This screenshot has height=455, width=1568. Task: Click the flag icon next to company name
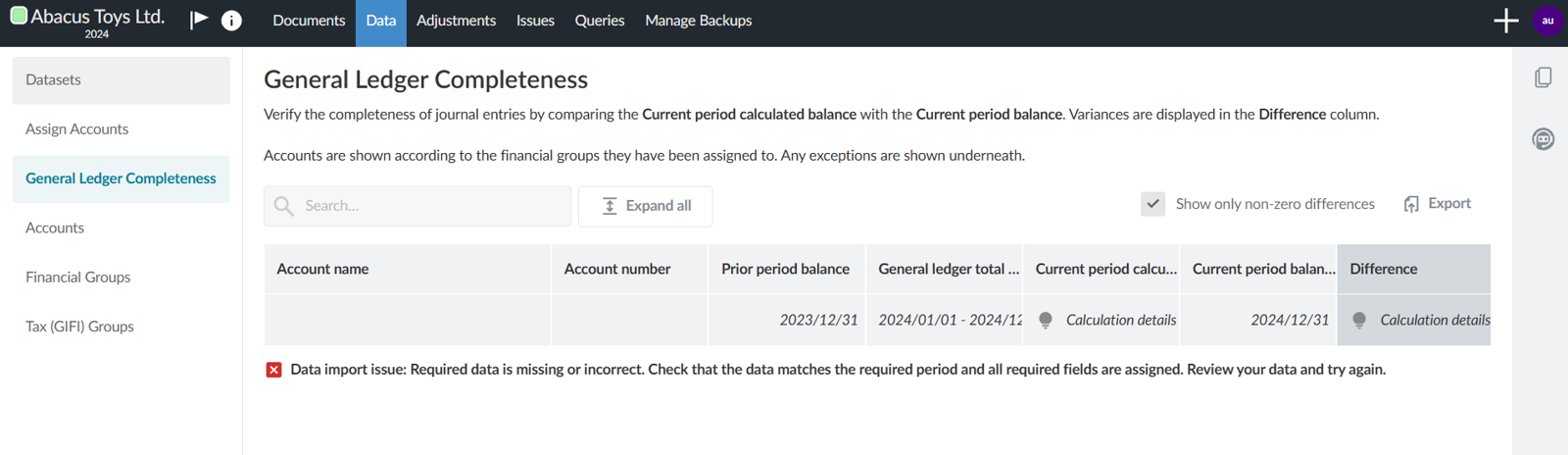point(199,20)
